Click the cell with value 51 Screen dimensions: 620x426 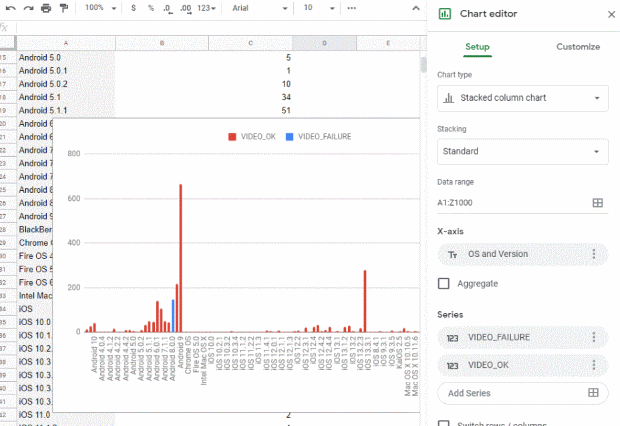tap(250, 110)
